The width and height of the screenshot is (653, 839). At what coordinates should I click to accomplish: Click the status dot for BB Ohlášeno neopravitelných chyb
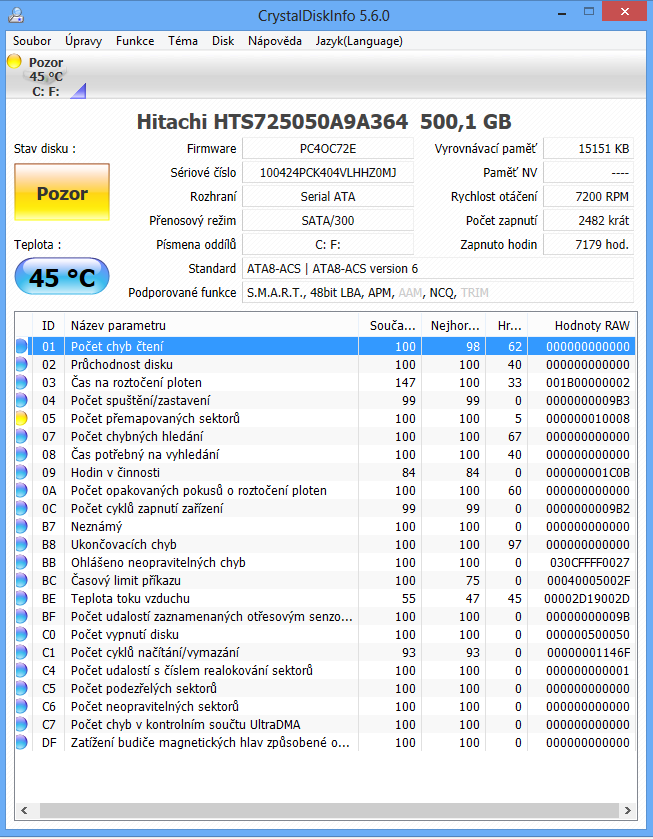pyautogui.click(x=21, y=562)
